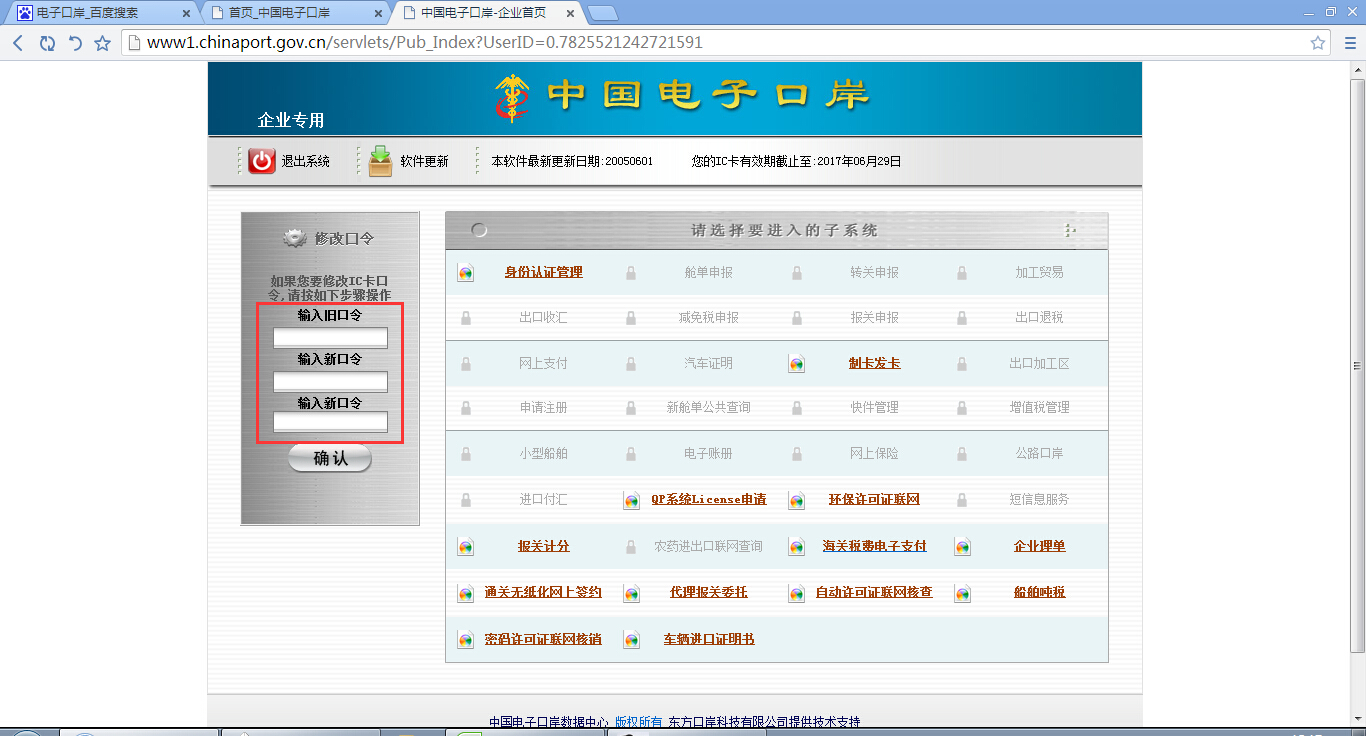1366x736 pixels.
Task: Click the icon beside 通关无纸化网上签约
Action: pos(465,593)
